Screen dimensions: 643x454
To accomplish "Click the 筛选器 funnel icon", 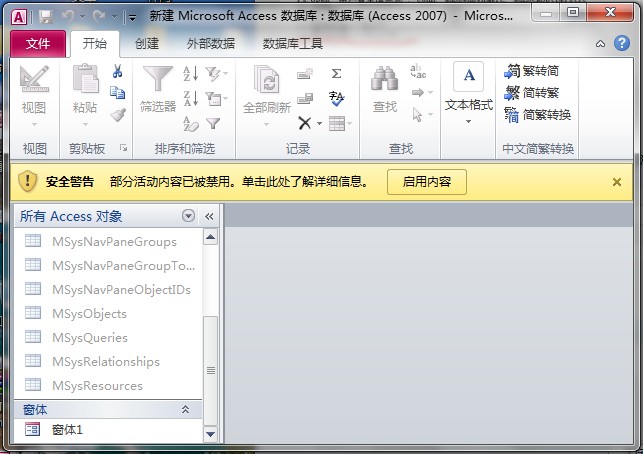I will [x=158, y=79].
